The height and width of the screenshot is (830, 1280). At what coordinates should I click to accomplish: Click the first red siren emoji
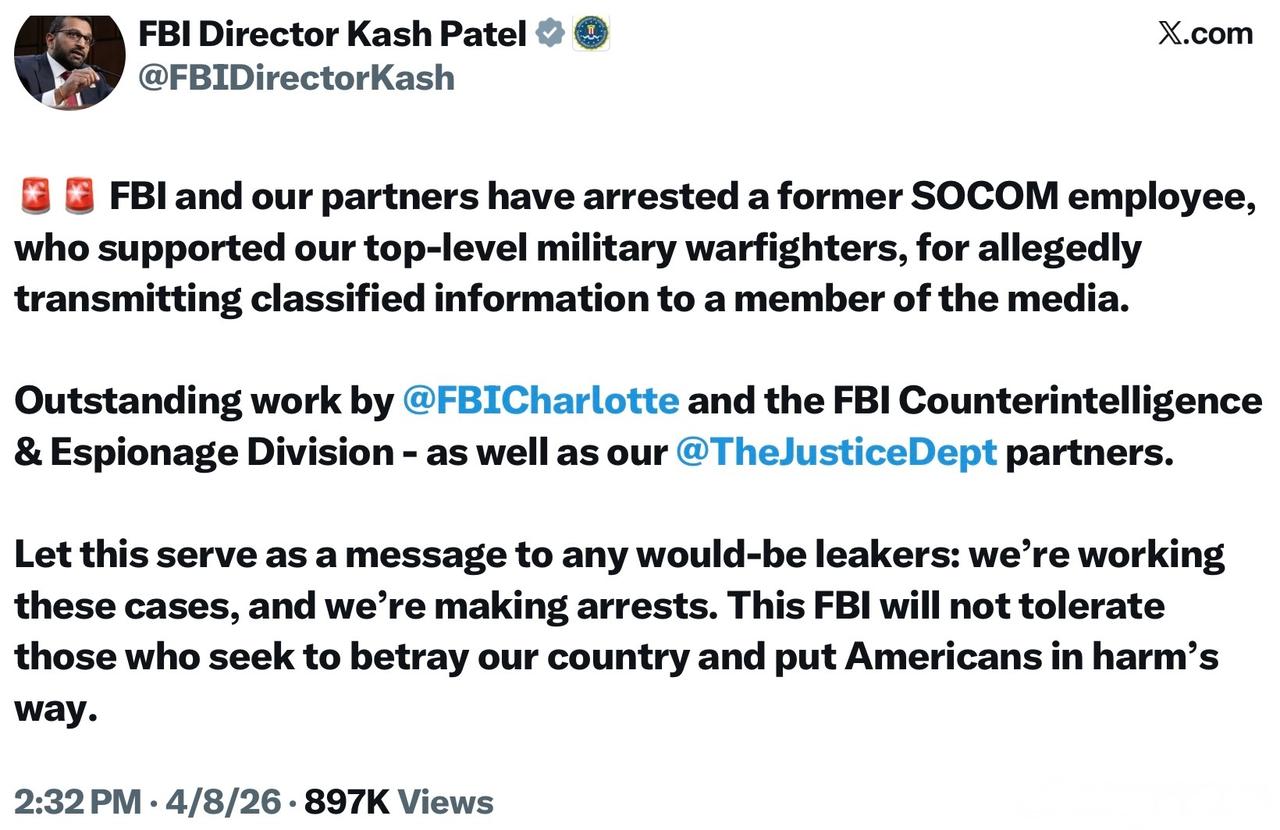click(35, 196)
